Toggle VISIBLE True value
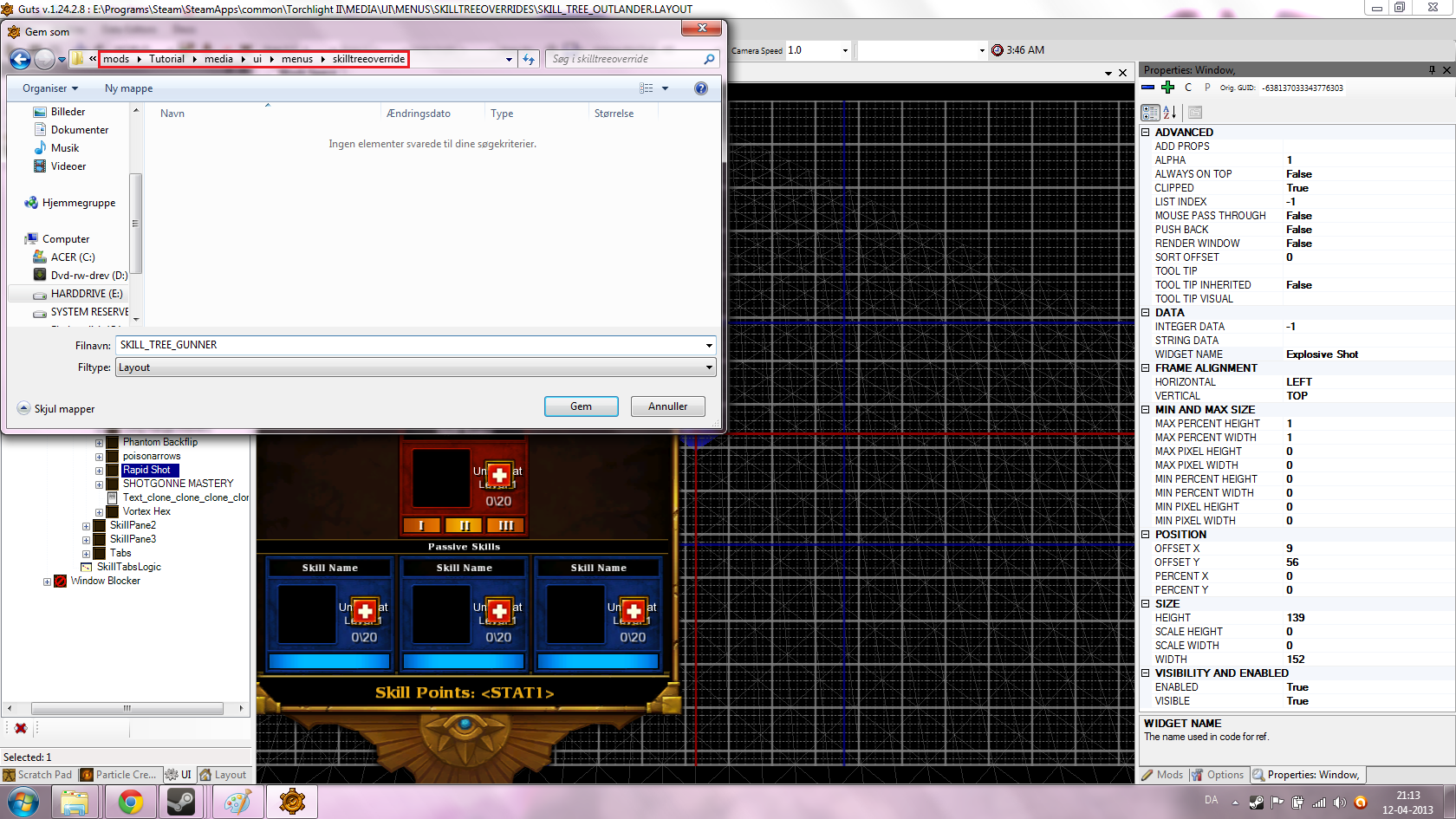1456x819 pixels. click(x=1297, y=701)
